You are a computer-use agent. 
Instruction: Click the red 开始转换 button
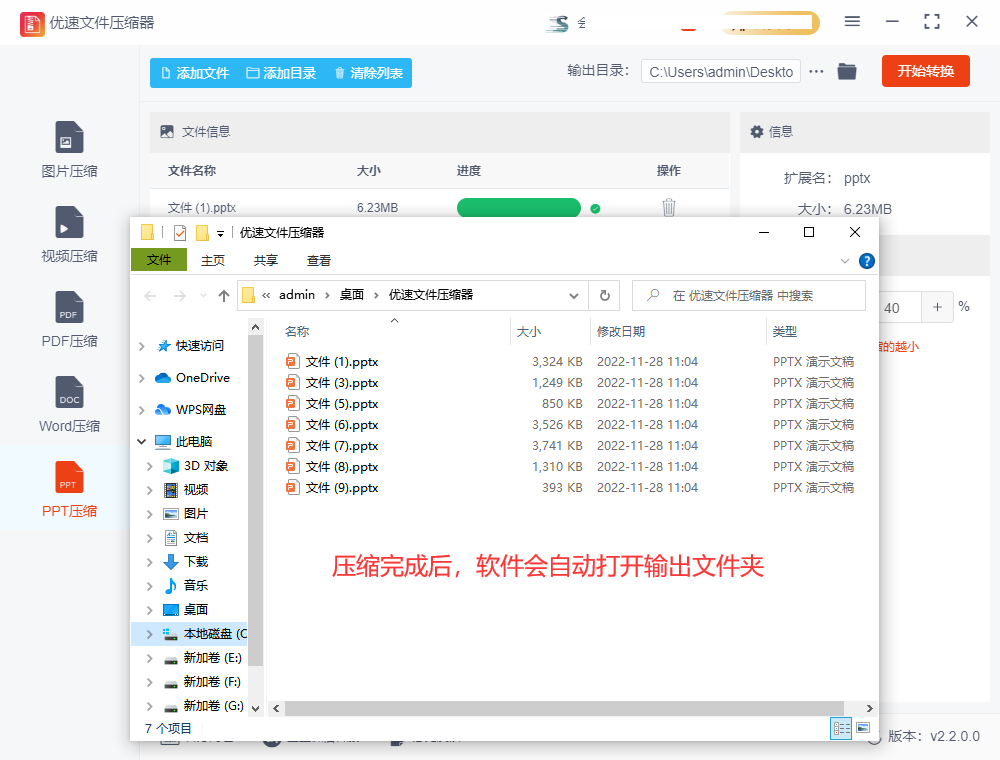(x=925, y=71)
